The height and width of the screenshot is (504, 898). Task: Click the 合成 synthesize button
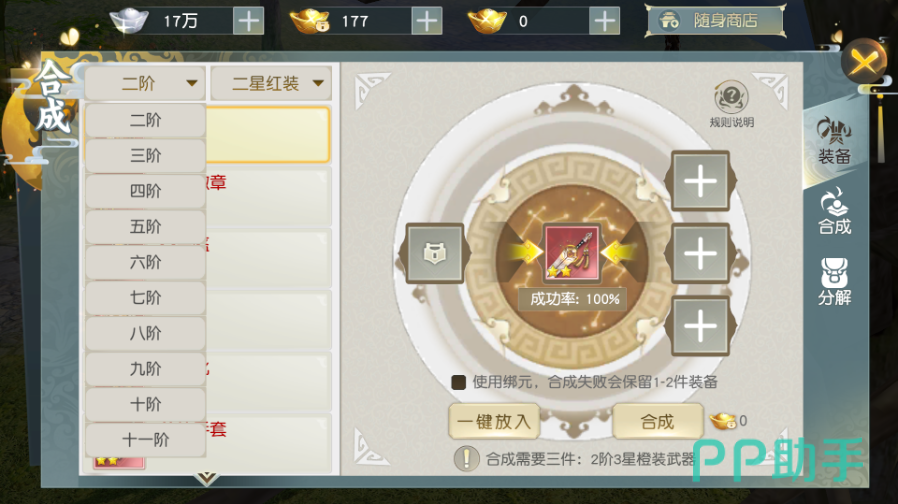tap(657, 422)
